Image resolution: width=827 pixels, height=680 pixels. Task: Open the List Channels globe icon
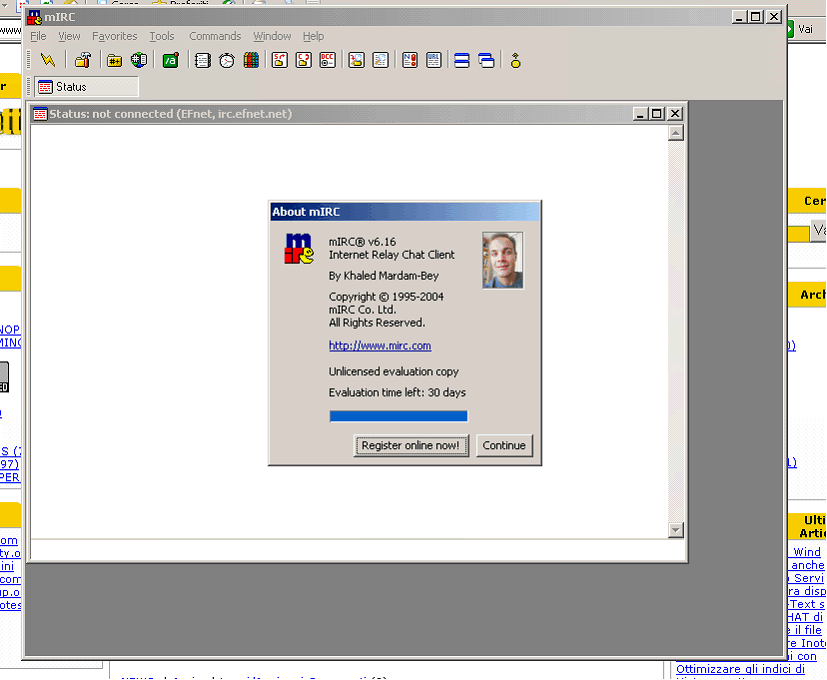pyautogui.click(x=139, y=60)
